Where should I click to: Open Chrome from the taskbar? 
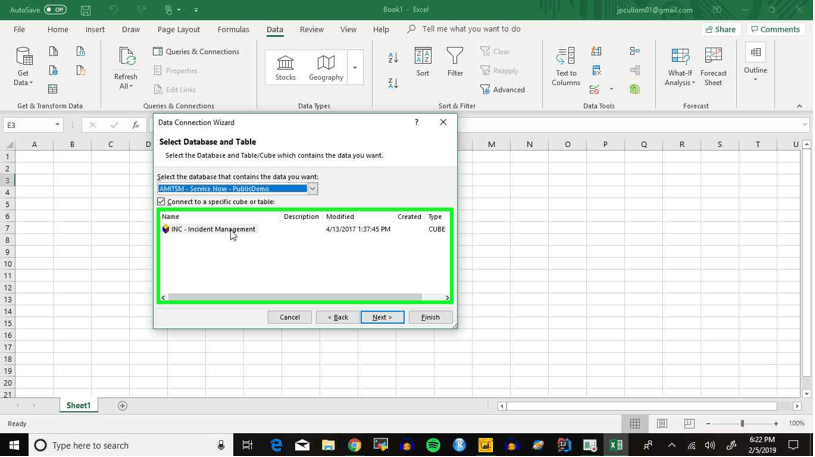(x=354, y=446)
